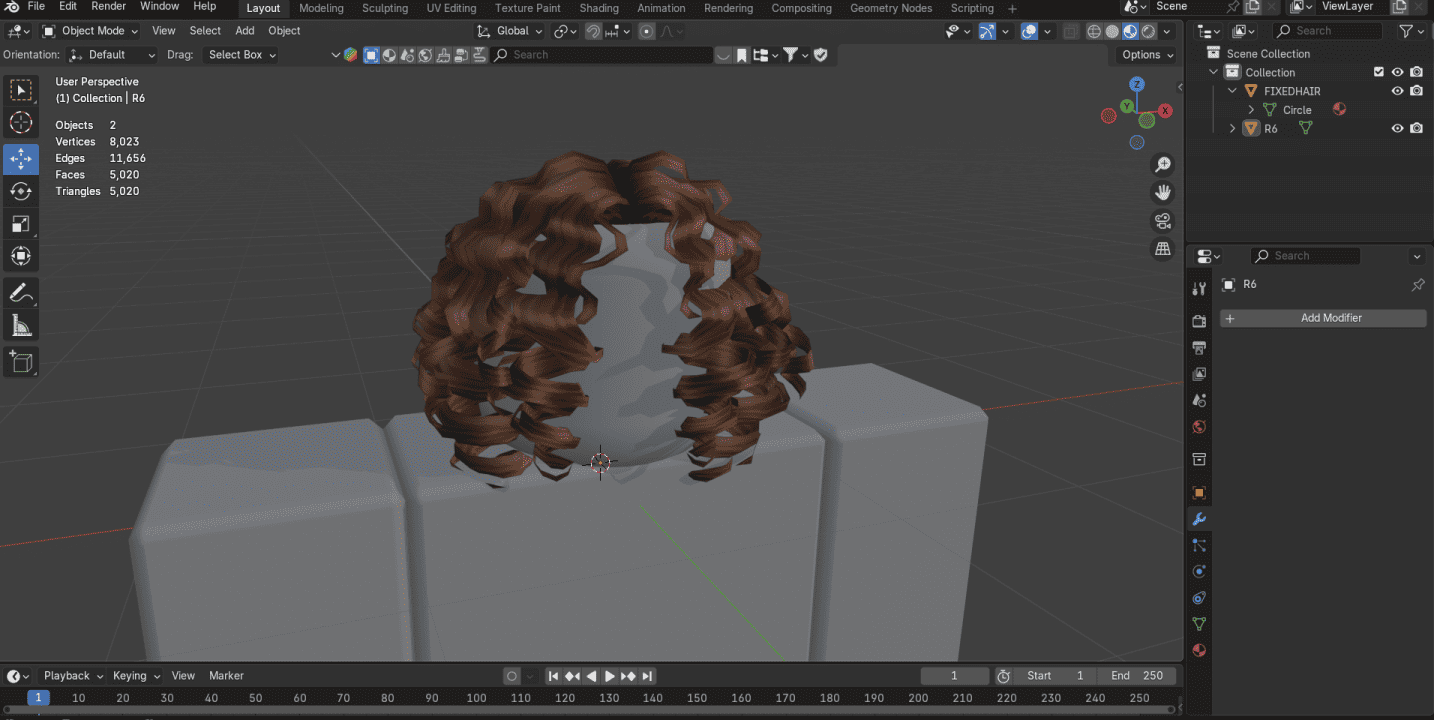Activate the Scale tool
The image size is (1434, 720).
[21, 224]
